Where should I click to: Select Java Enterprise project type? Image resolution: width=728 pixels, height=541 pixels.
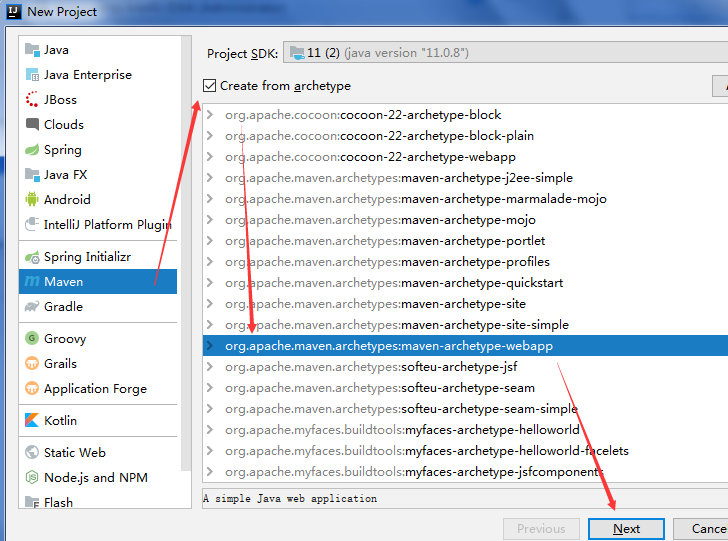pyautogui.click(x=98, y=74)
